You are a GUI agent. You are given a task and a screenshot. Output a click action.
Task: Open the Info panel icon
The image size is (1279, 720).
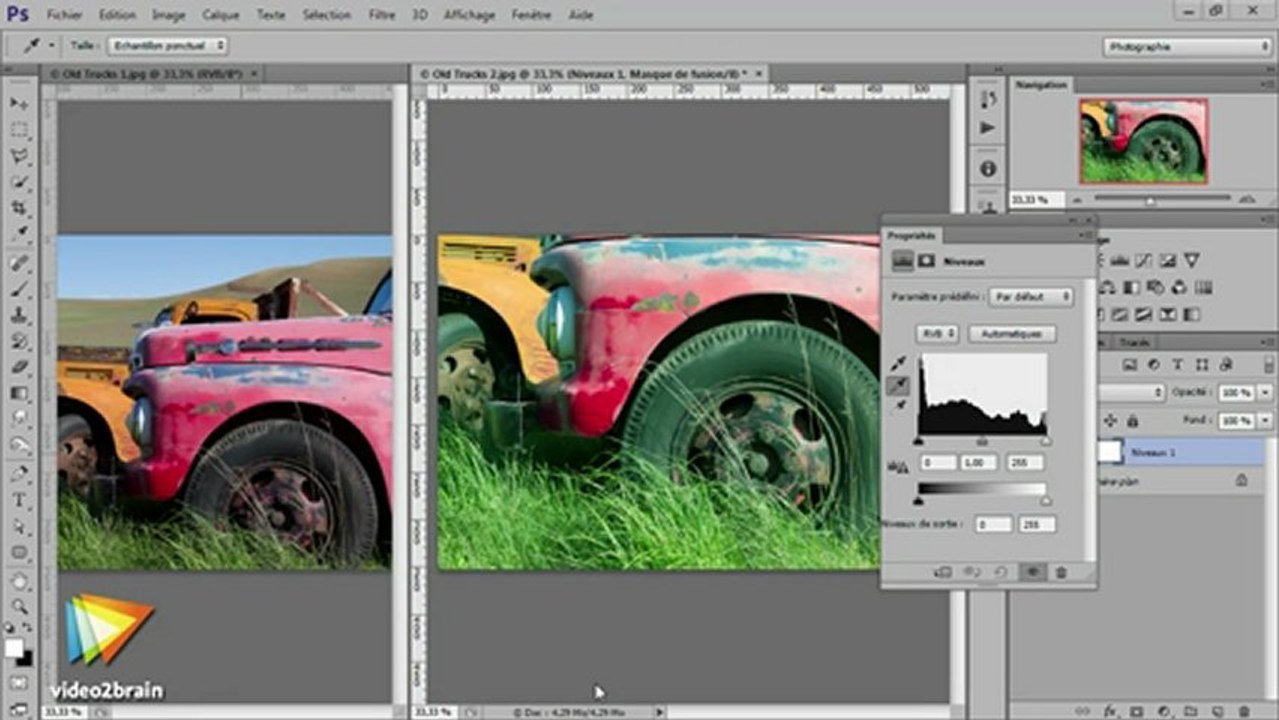(988, 169)
